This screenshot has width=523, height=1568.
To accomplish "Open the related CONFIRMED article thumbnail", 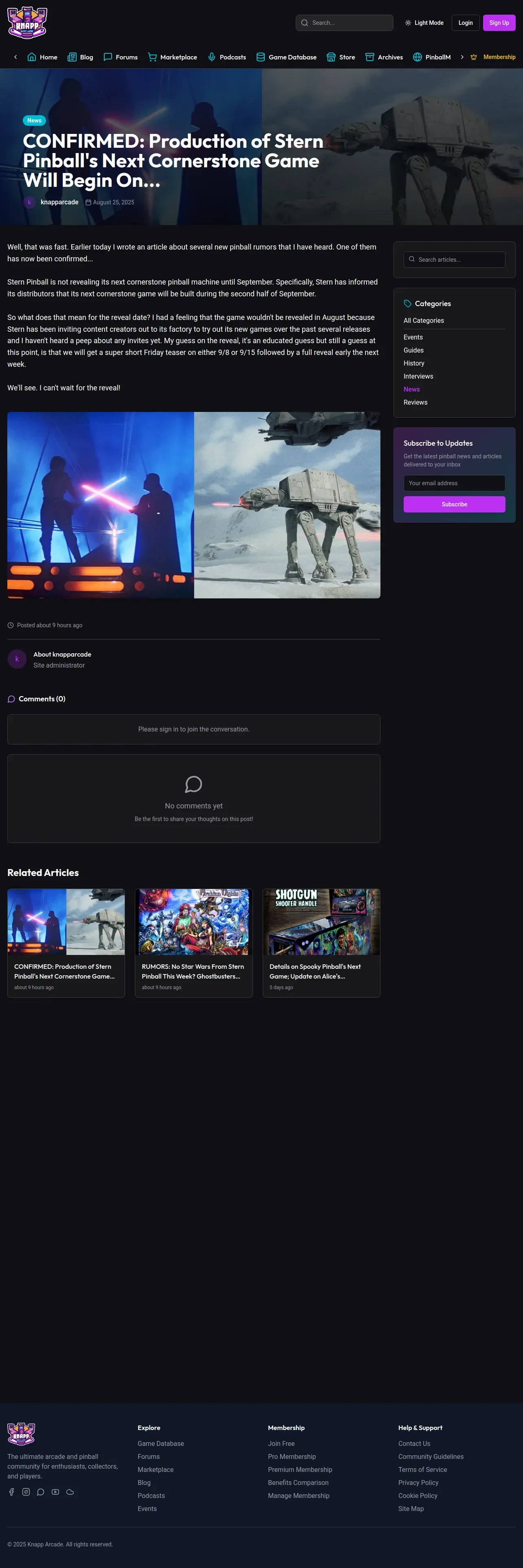I will pyautogui.click(x=66, y=922).
